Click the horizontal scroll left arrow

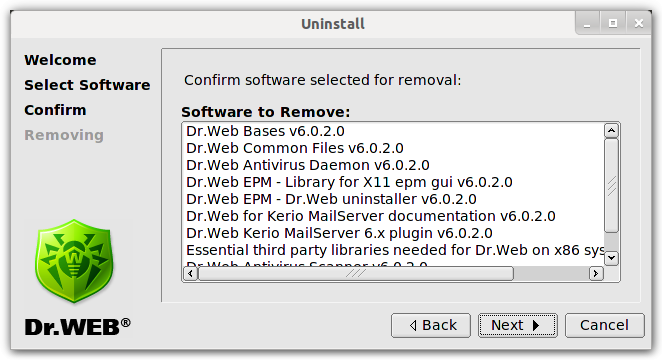(190, 273)
